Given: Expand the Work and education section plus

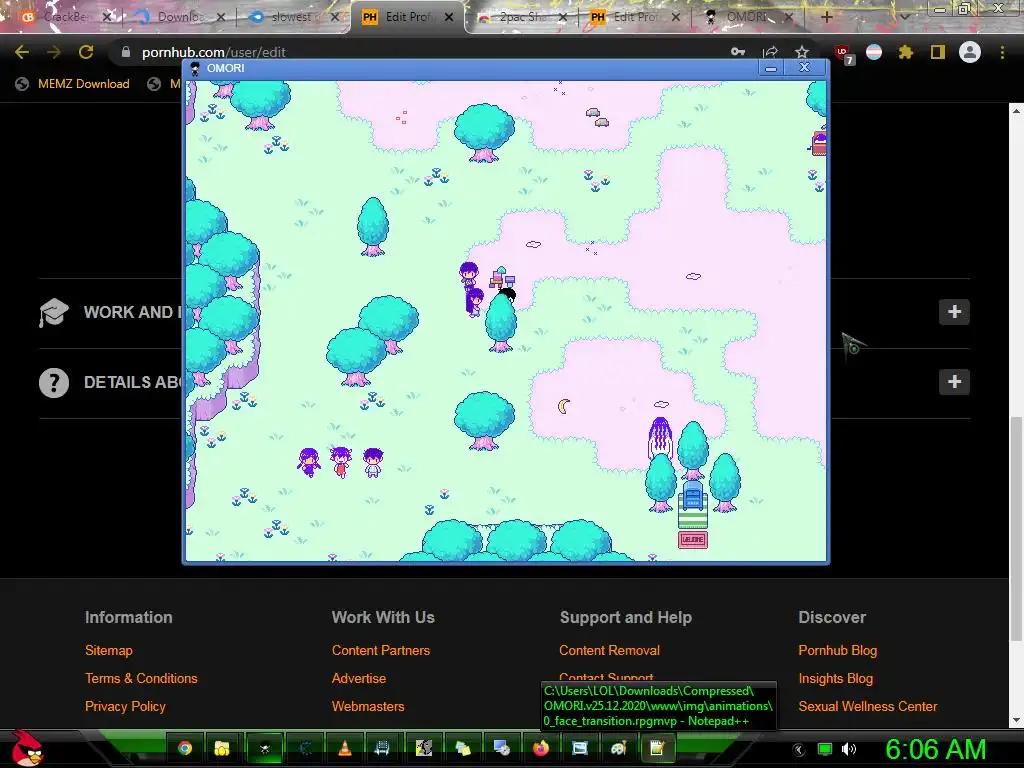Looking at the screenshot, I should (954, 312).
